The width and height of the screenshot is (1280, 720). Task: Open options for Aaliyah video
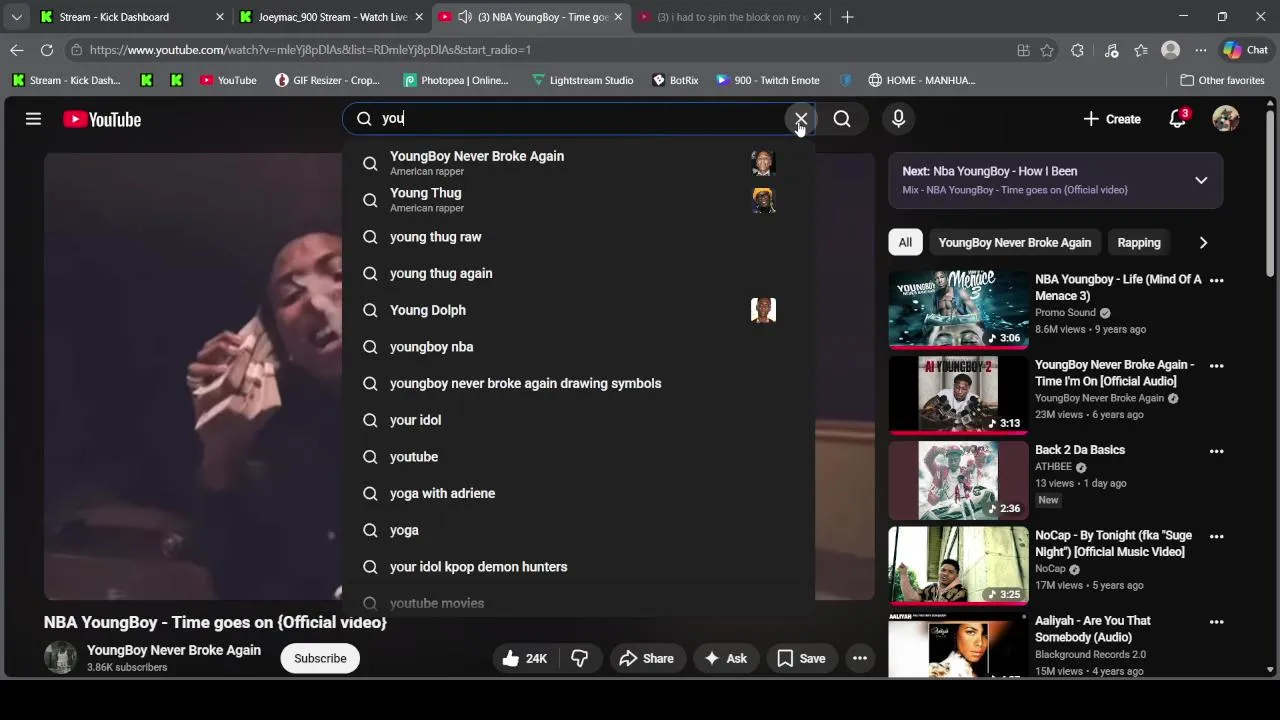pyautogui.click(x=1216, y=622)
